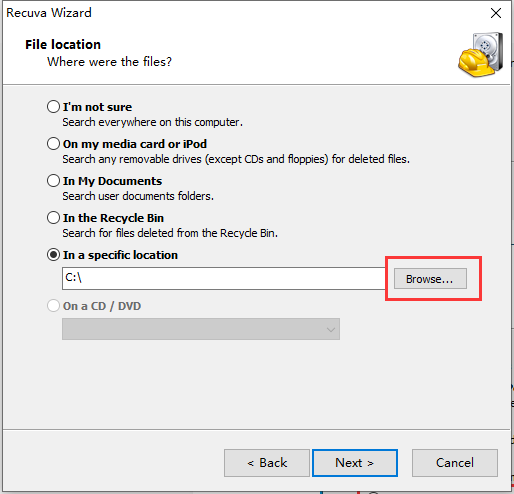514x494 pixels.
Task: Open the Browse... folder picker
Action: [430, 279]
